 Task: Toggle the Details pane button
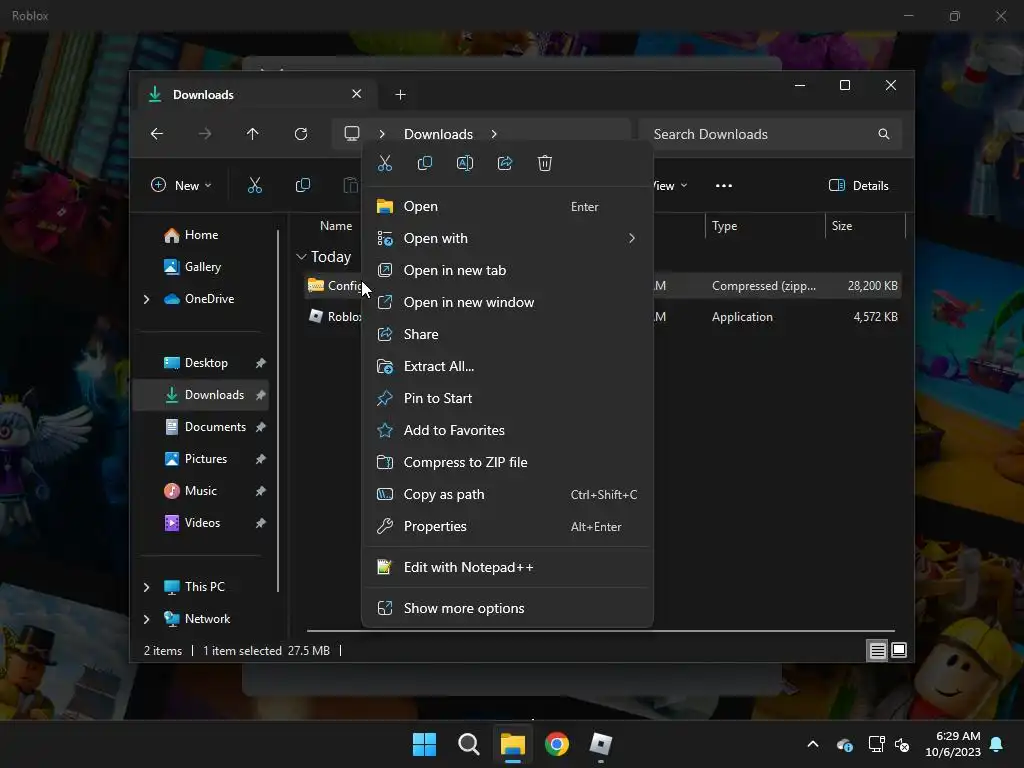(x=858, y=185)
